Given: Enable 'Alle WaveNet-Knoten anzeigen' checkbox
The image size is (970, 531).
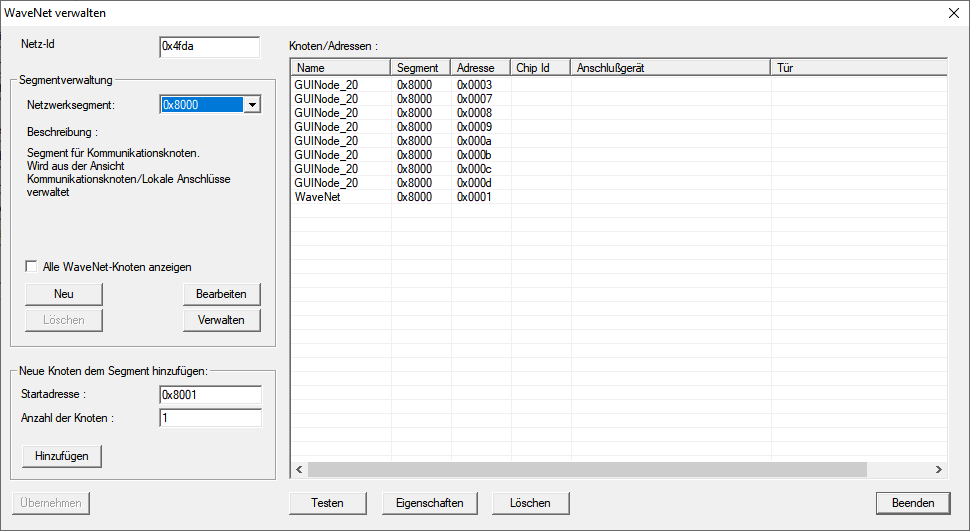Looking at the screenshot, I should (x=33, y=267).
